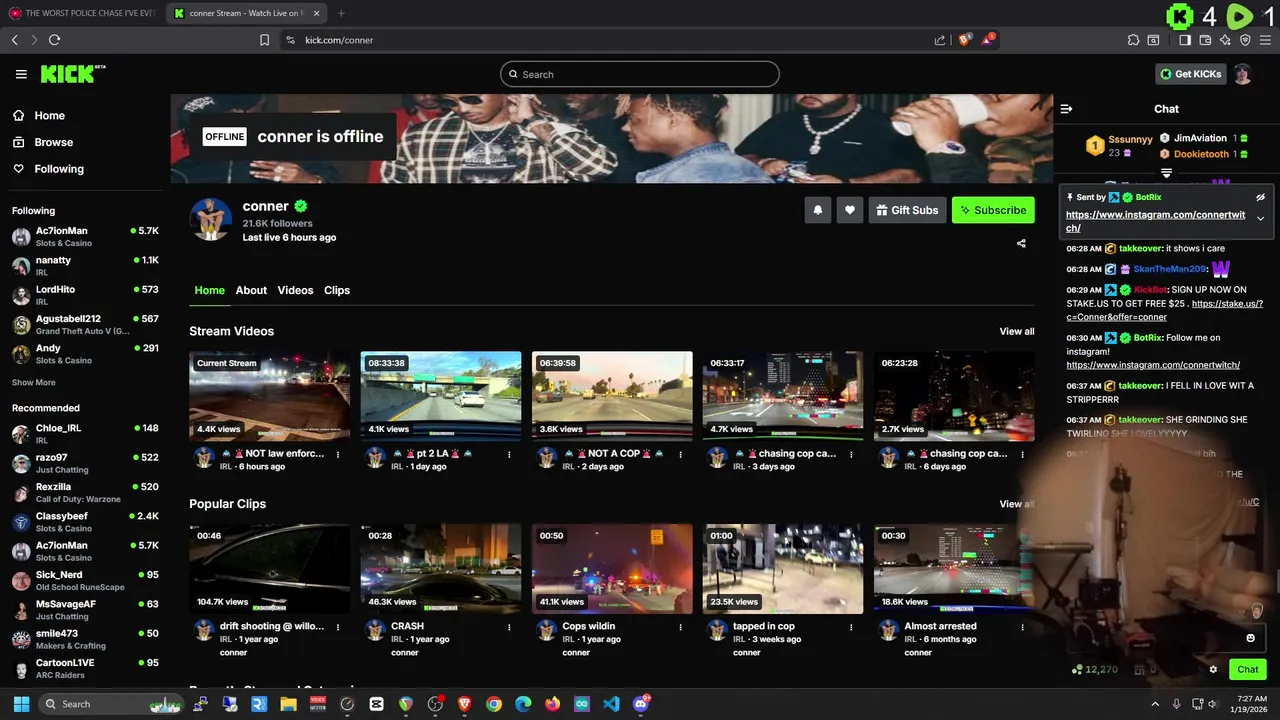Screen dimensions: 1280x720
Task: Open Brave Wallet icon
Action: coord(1205,40)
